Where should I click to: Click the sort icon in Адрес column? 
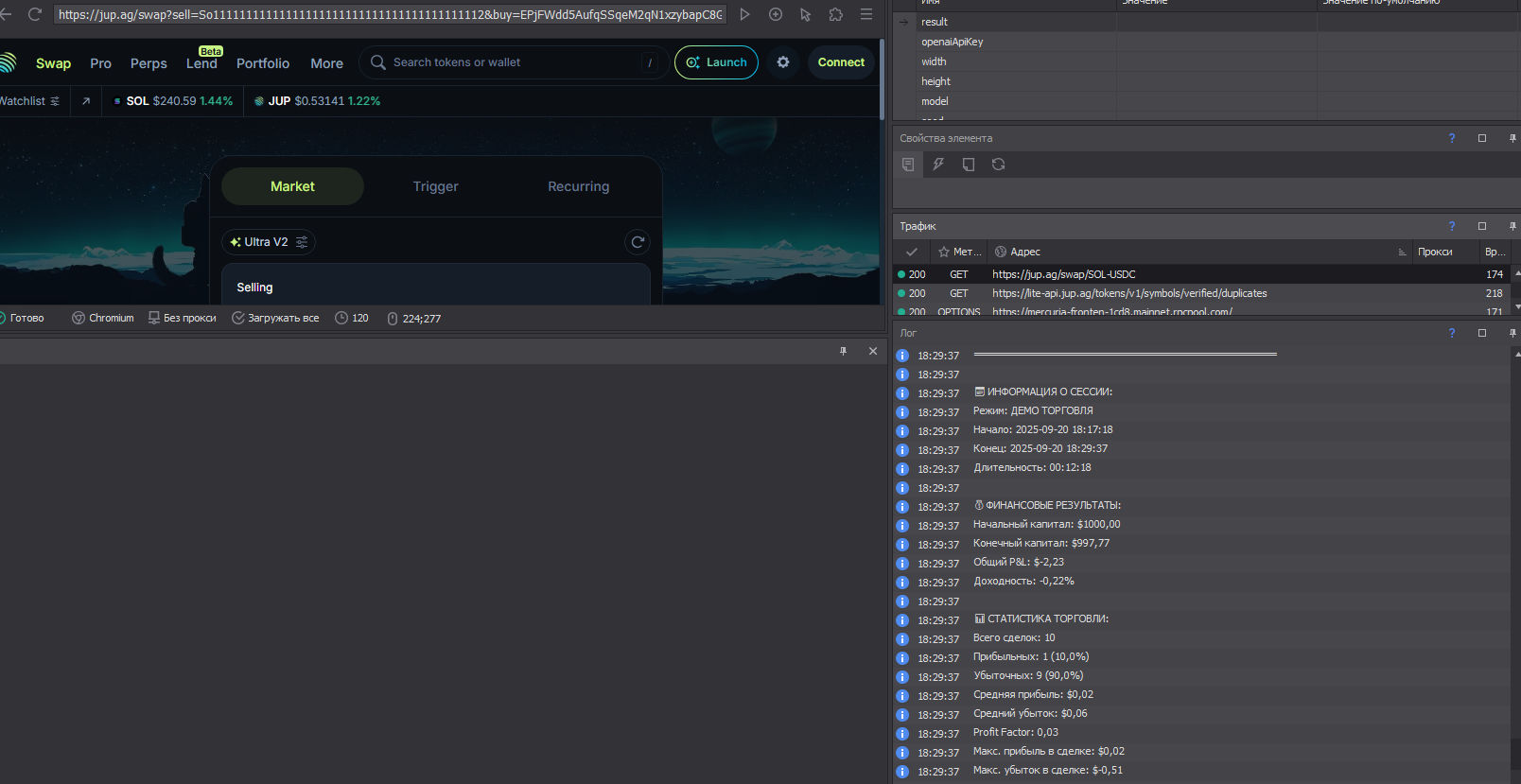coord(1403,252)
